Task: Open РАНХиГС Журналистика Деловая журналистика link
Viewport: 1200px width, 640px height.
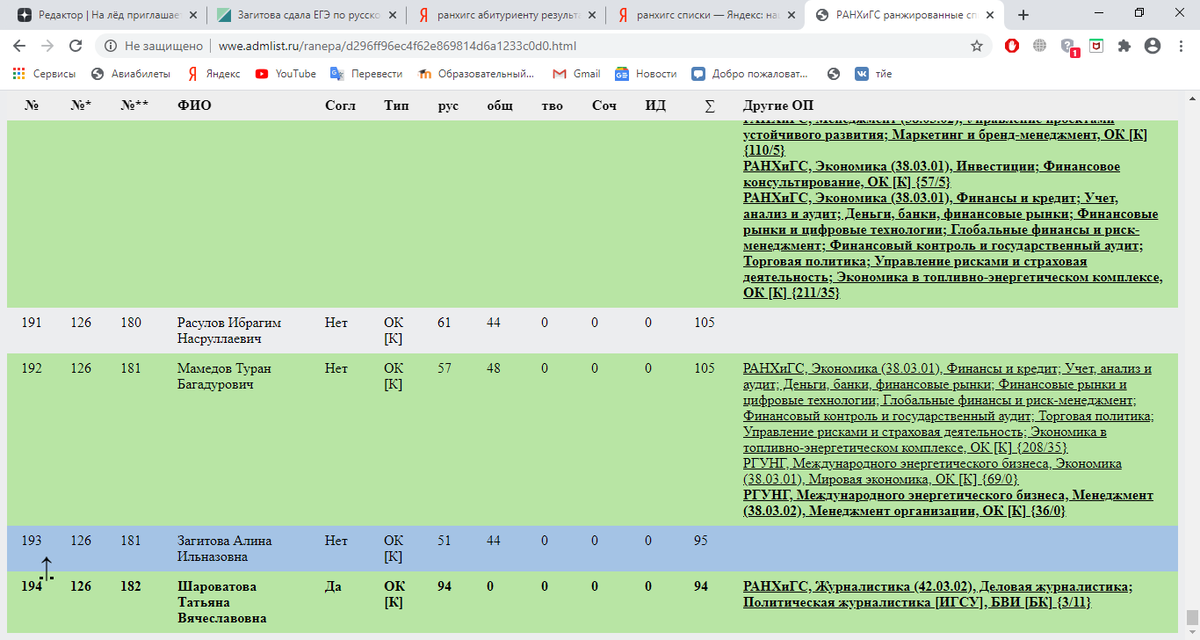Action: click(938, 594)
